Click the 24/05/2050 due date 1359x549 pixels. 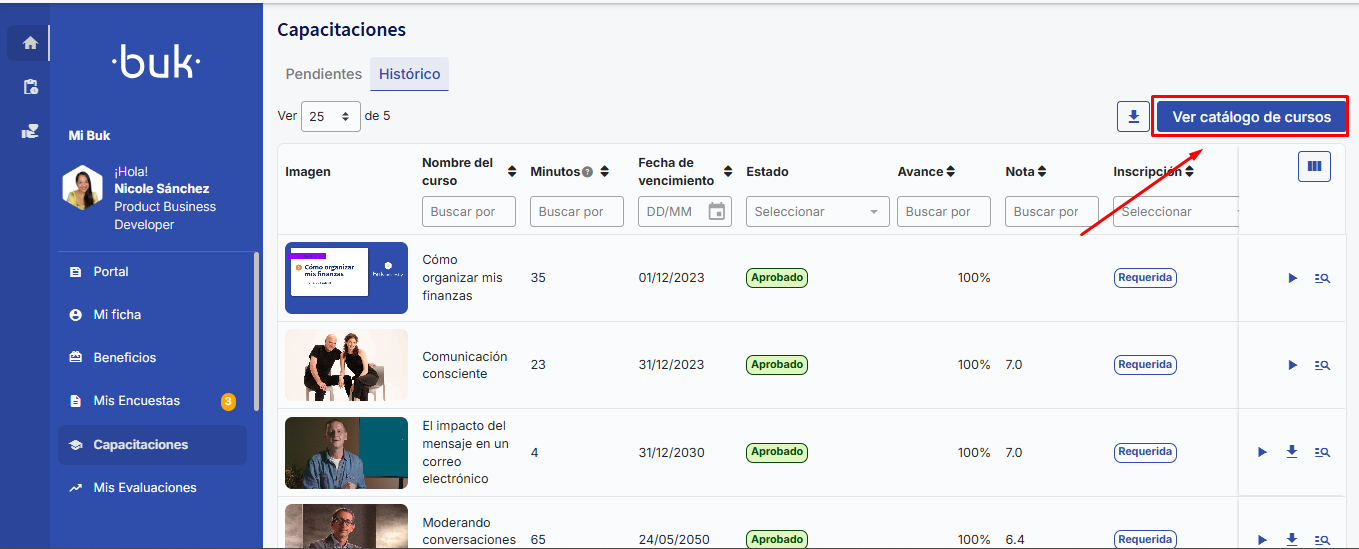pyautogui.click(x=674, y=540)
